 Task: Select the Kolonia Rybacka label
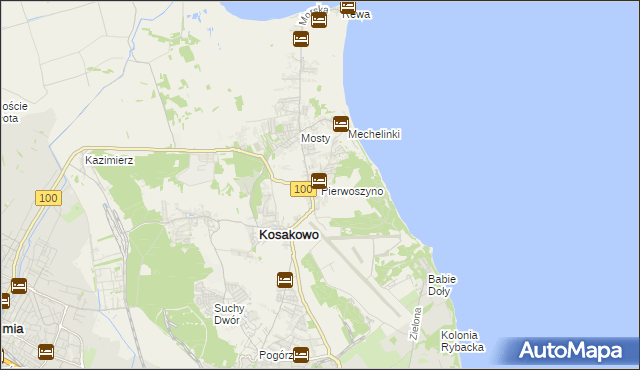(462, 341)
